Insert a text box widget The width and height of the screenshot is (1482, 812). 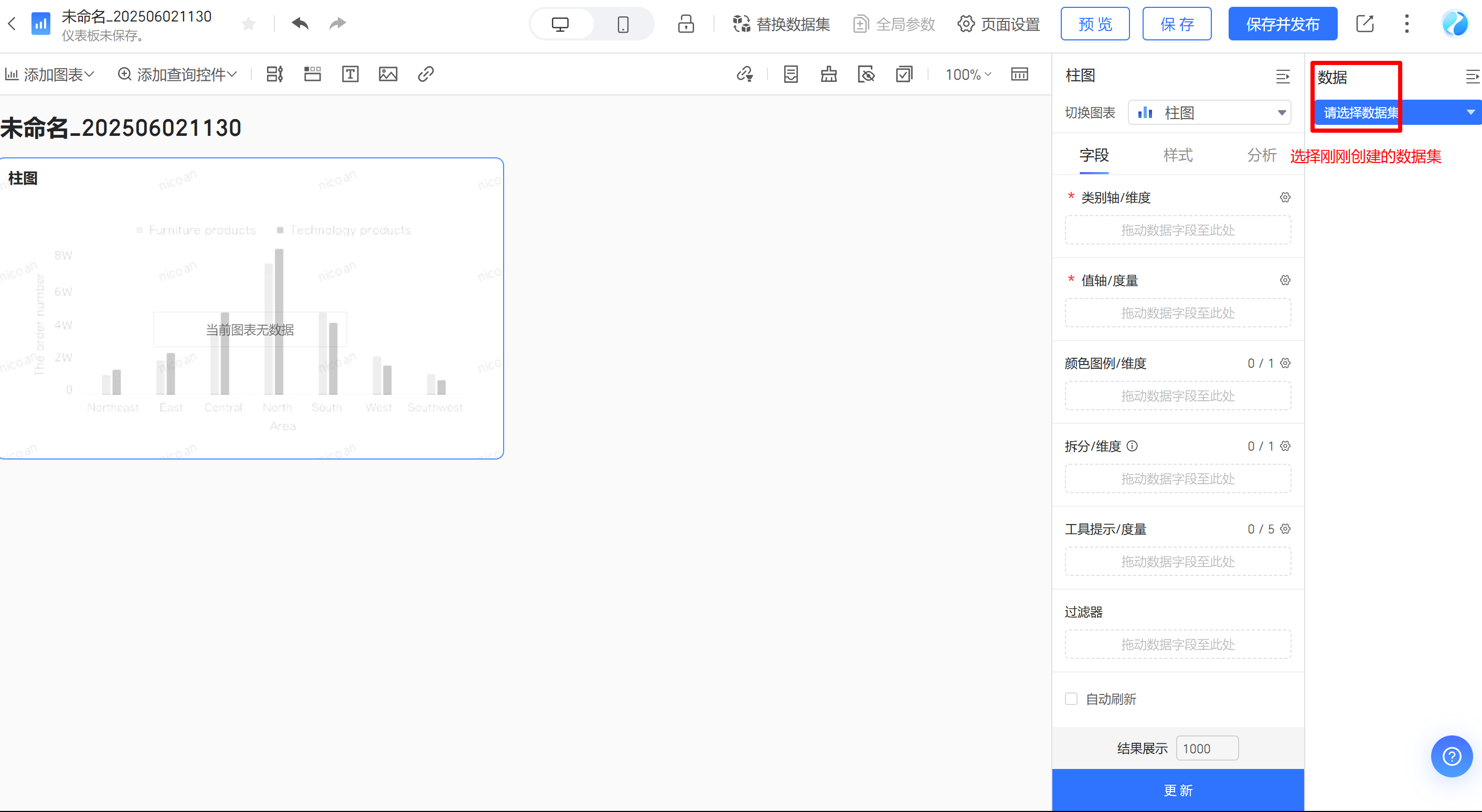(350, 74)
